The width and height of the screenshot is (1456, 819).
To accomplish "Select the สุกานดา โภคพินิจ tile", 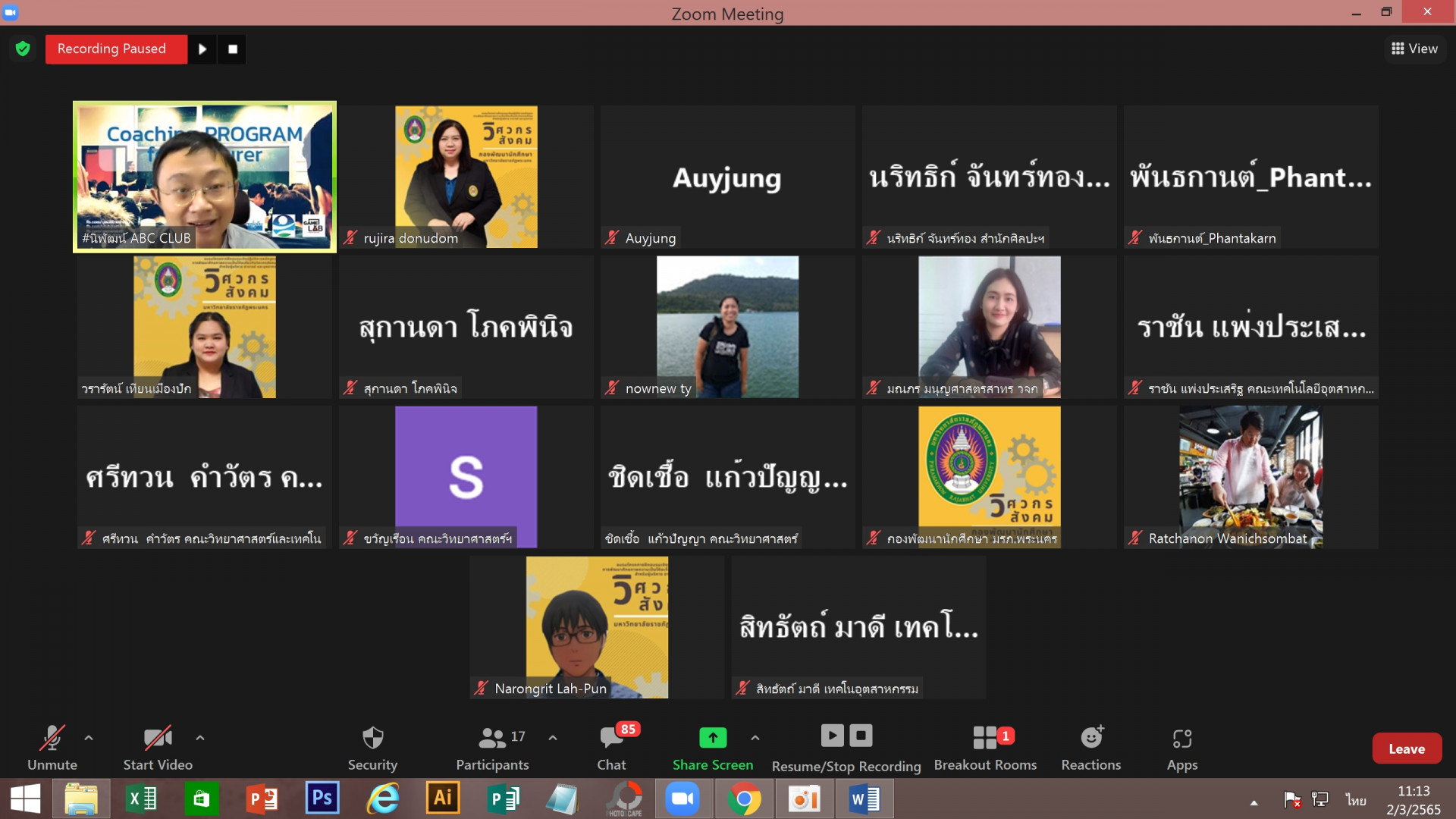I will (466, 327).
